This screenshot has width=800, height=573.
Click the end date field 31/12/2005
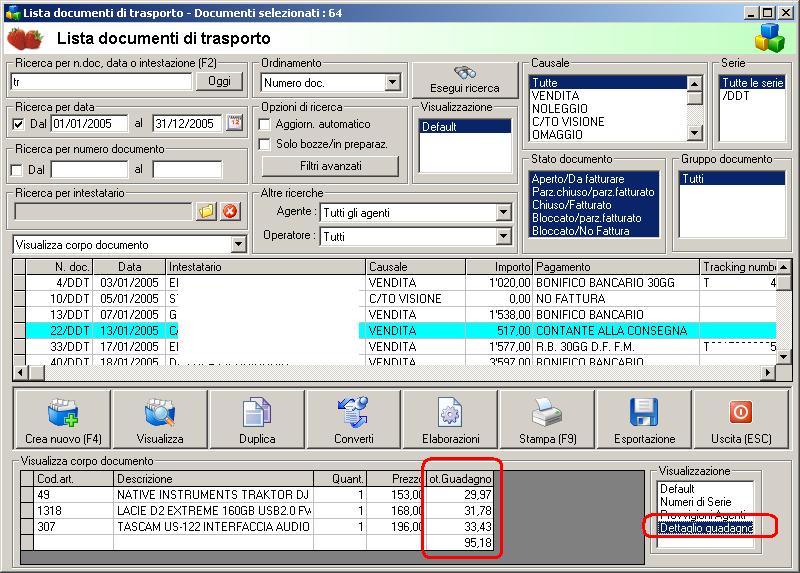pos(187,123)
